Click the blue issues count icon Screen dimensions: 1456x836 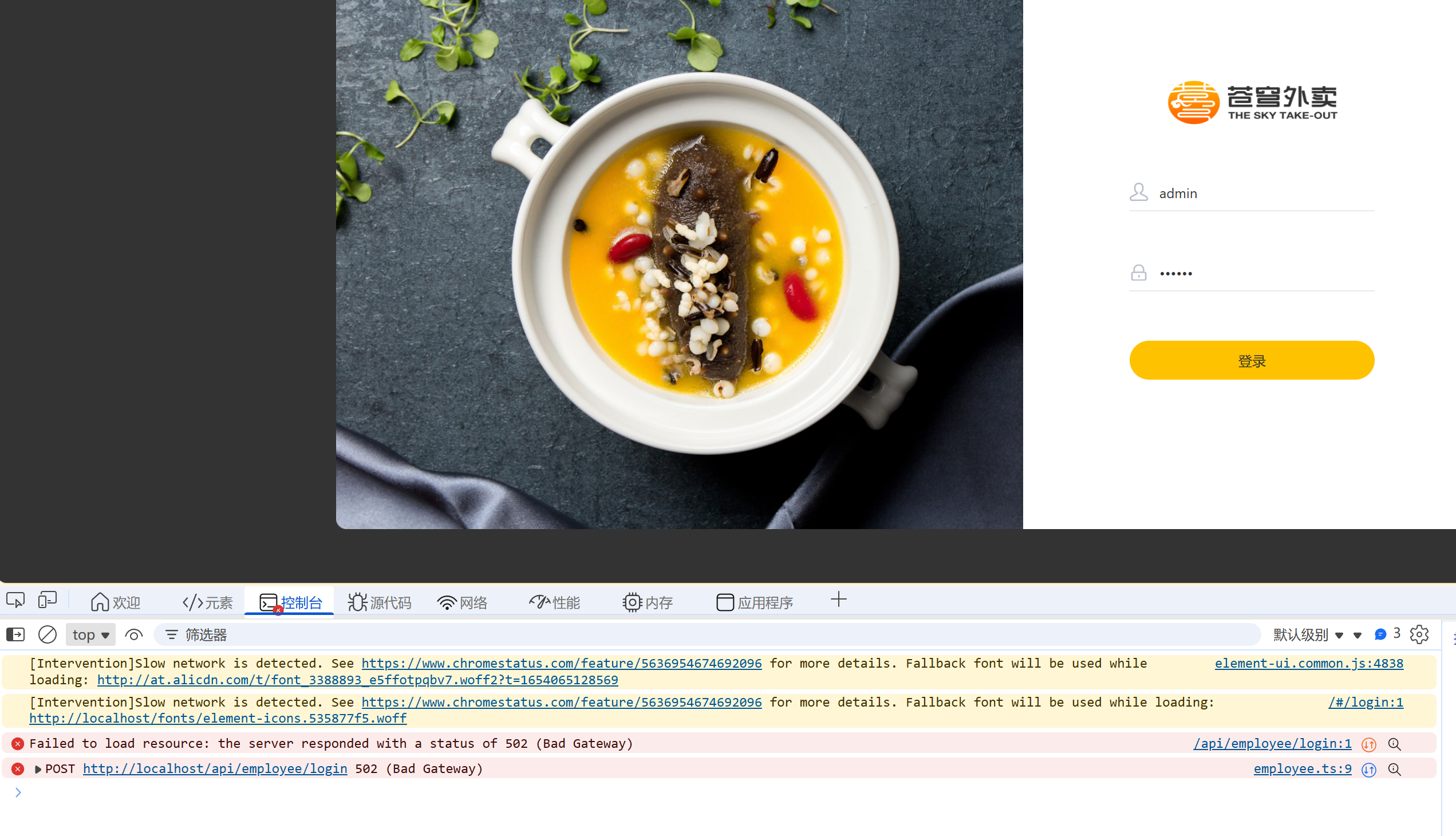[1381, 634]
